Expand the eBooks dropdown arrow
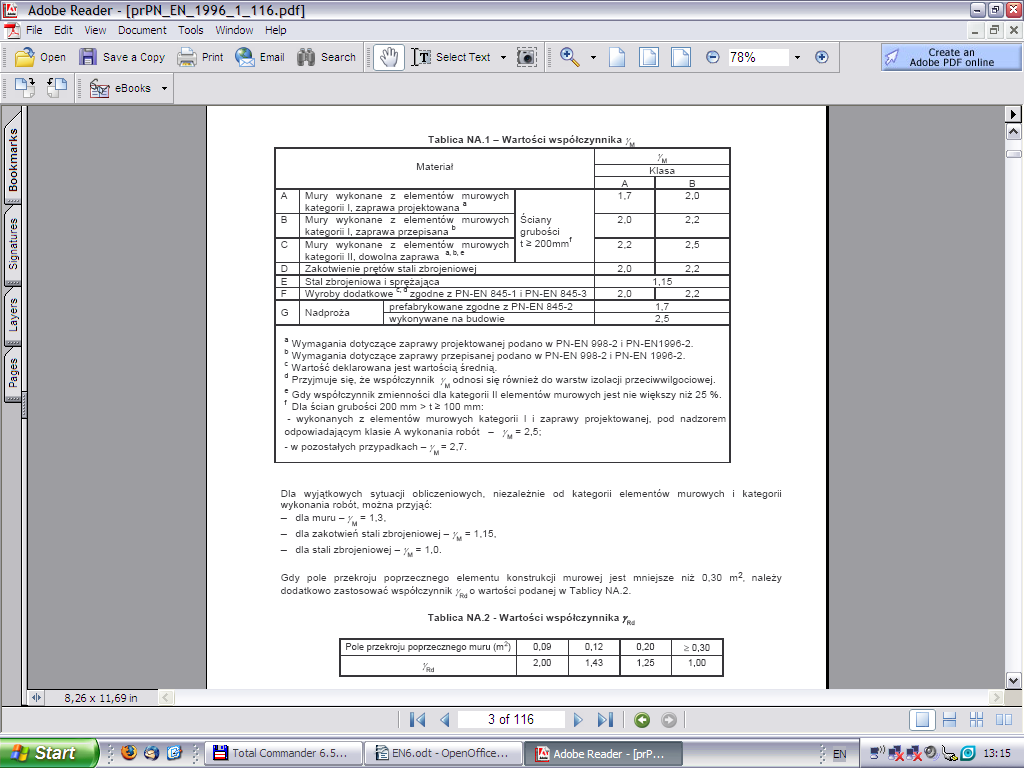This screenshot has width=1024, height=768. pos(165,88)
